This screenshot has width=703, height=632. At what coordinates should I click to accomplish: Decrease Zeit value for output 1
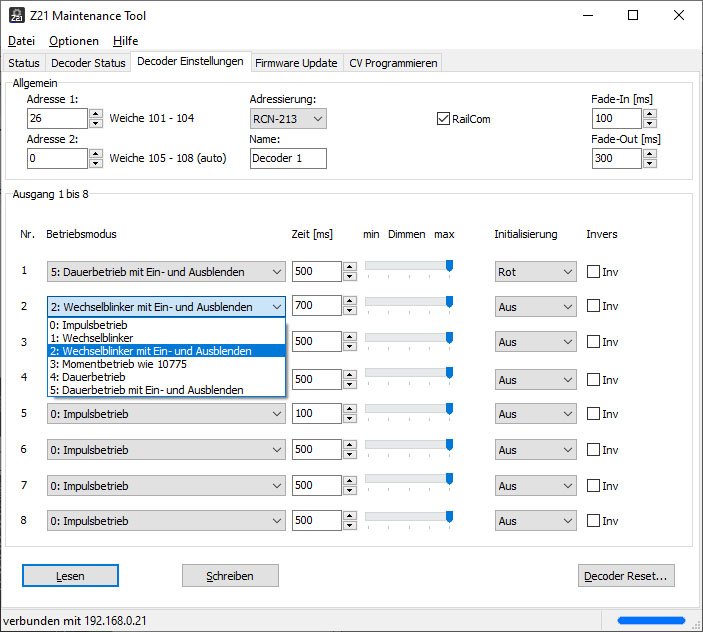pyautogui.click(x=350, y=276)
